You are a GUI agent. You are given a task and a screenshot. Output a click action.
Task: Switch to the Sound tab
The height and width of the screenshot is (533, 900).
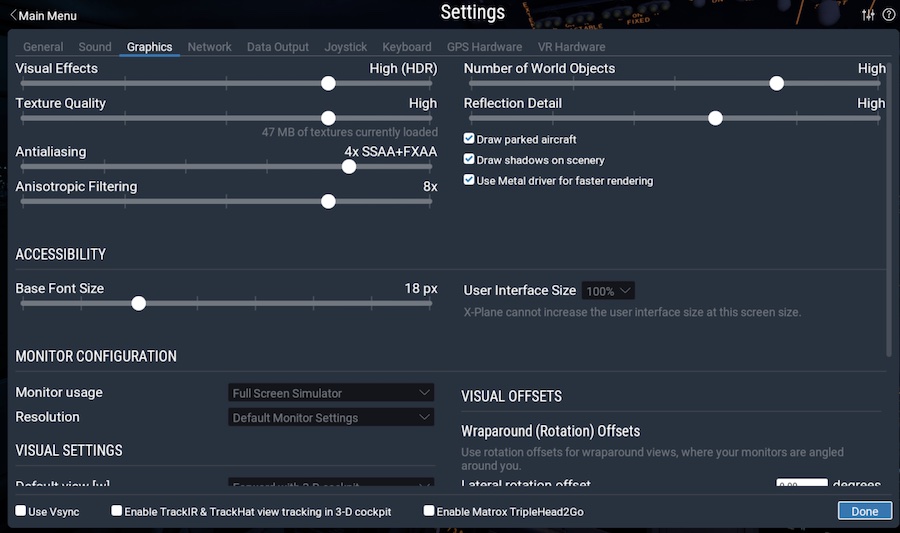95,47
